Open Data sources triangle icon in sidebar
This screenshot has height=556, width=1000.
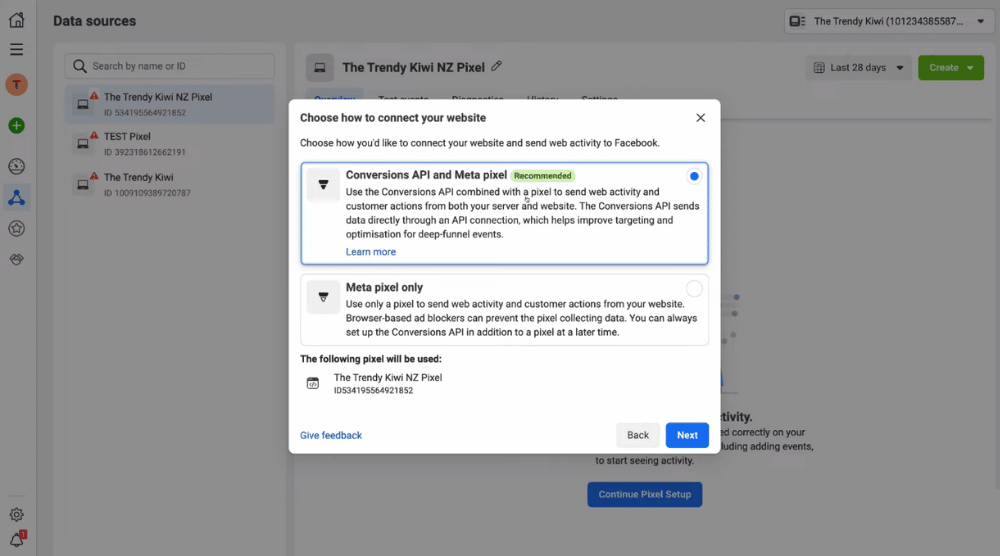[x=17, y=198]
